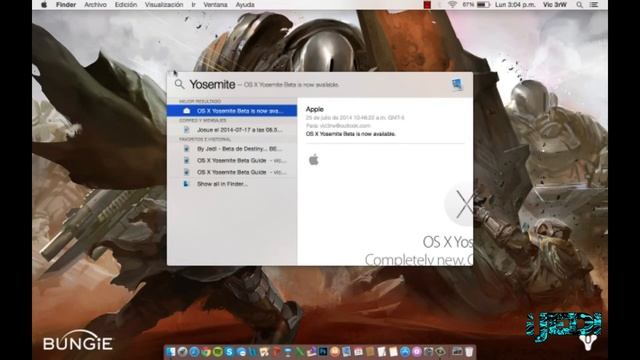
Task: Open the Trash in the Dock
Action: coord(469,351)
